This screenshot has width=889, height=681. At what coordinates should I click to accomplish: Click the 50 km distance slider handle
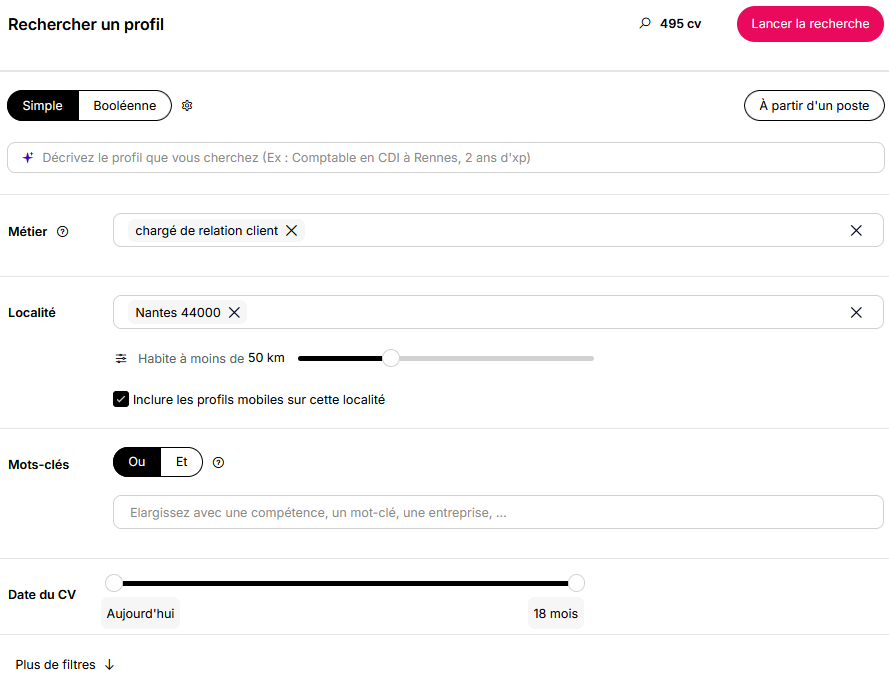pos(391,358)
